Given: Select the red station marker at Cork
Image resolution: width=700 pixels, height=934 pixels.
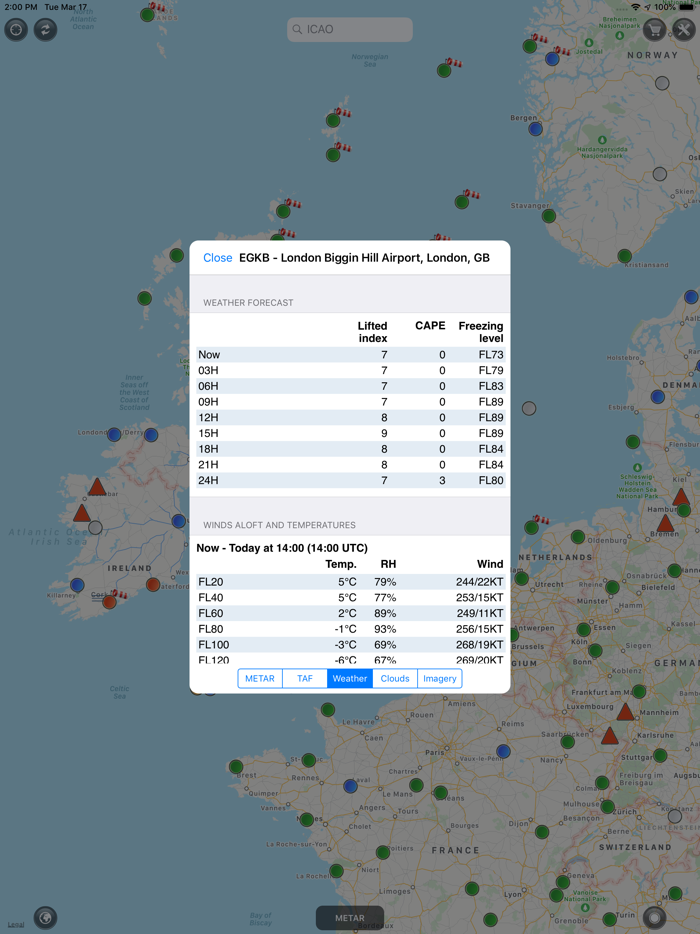Looking at the screenshot, I should [x=109, y=602].
